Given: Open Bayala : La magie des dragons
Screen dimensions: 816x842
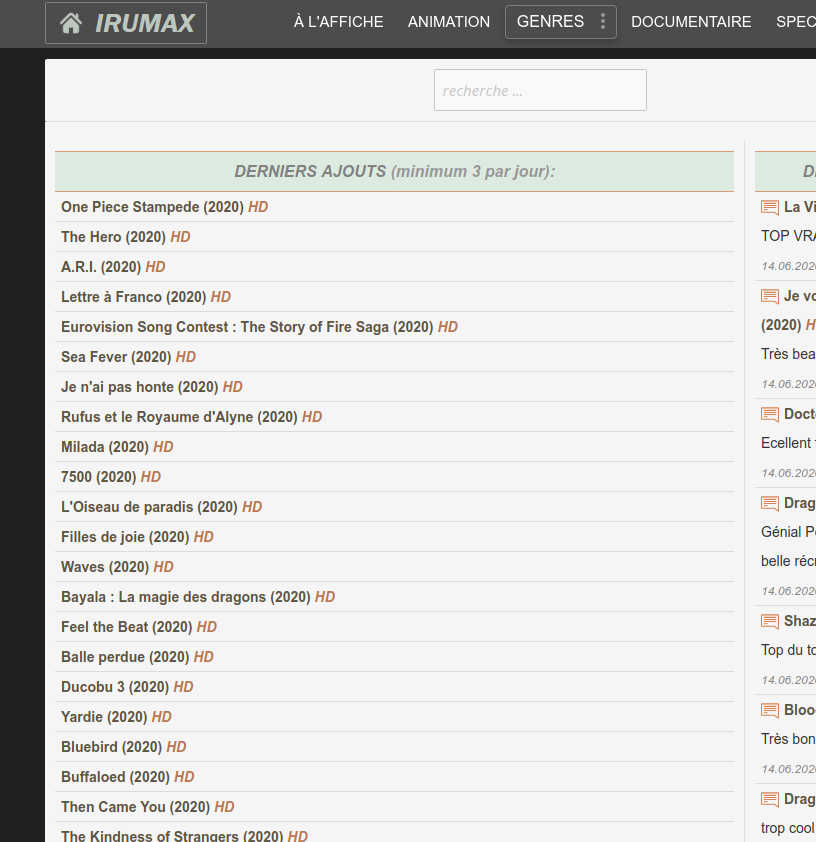Looking at the screenshot, I should [x=198, y=598].
